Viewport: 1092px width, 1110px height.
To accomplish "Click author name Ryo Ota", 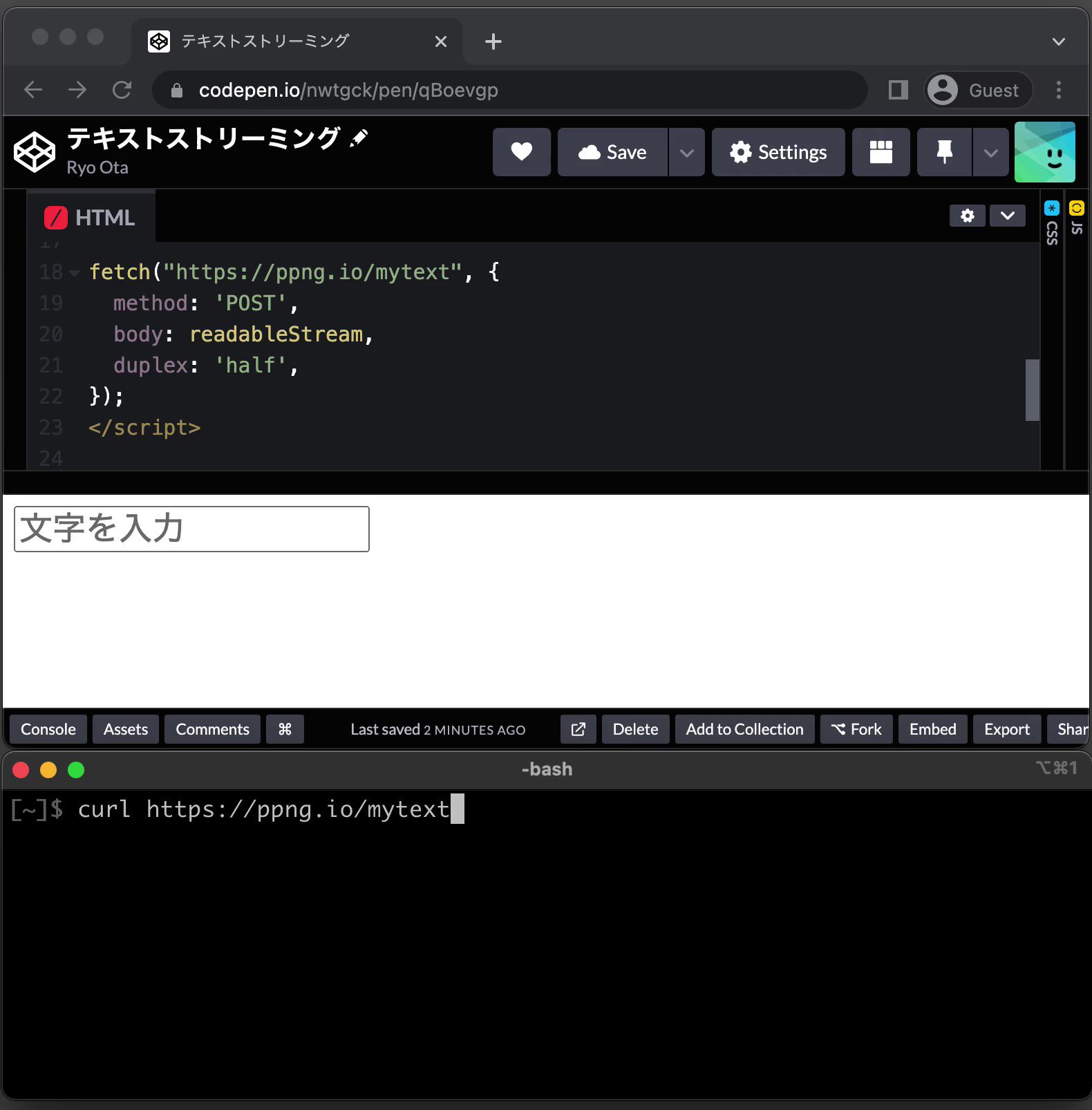I will click(x=97, y=168).
